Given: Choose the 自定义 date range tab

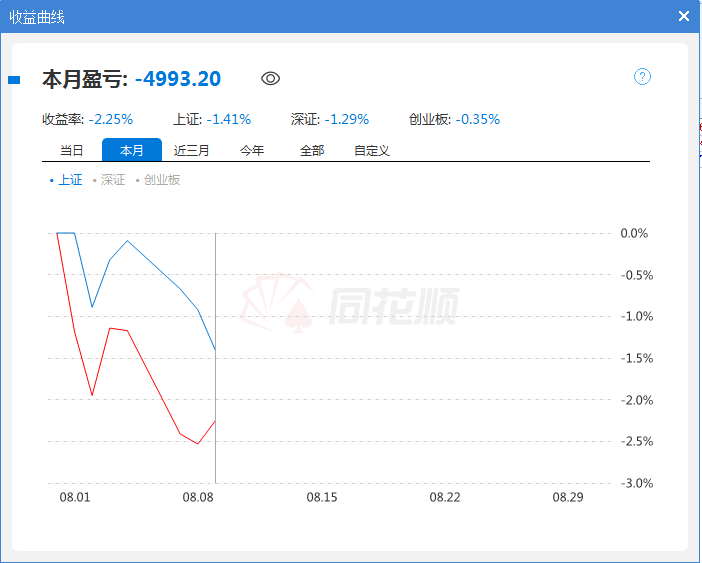Looking at the screenshot, I should (372, 151).
